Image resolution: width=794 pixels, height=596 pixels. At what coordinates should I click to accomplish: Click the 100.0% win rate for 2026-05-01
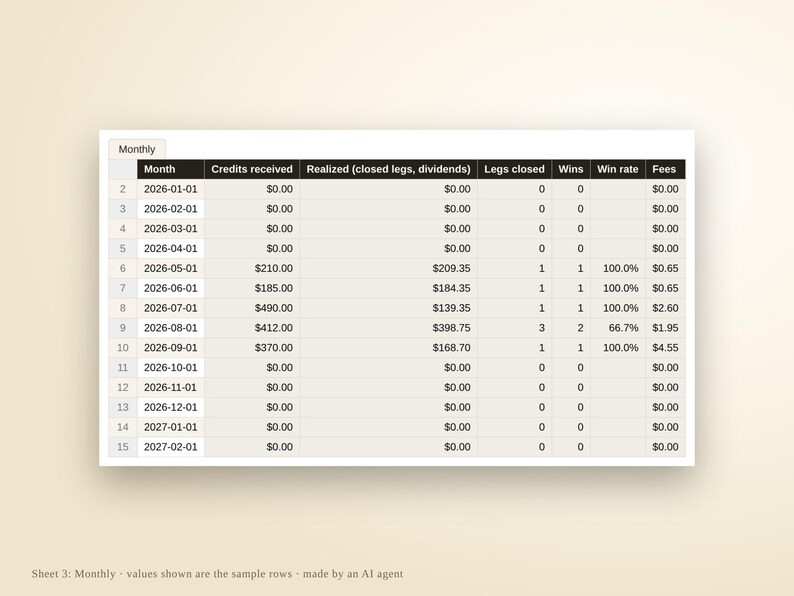618,268
